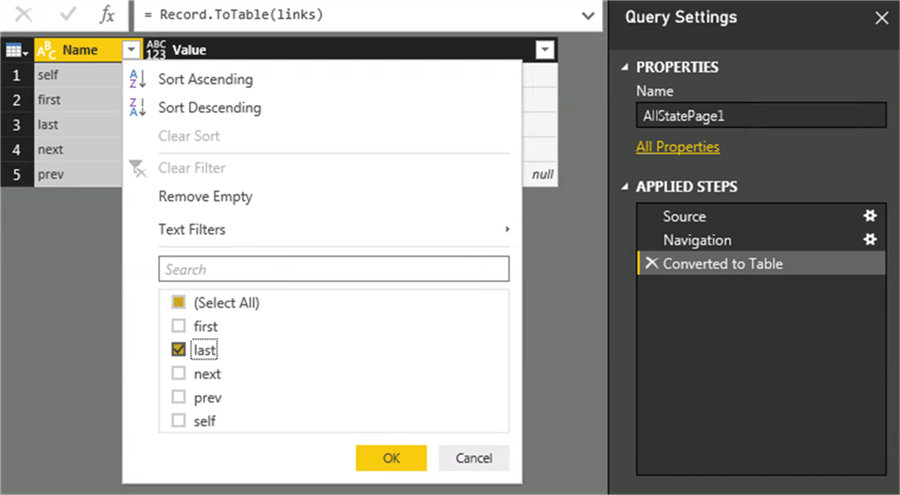Select Clear Sort option
Viewport: 900px width, 495px height.
pyautogui.click(x=189, y=136)
